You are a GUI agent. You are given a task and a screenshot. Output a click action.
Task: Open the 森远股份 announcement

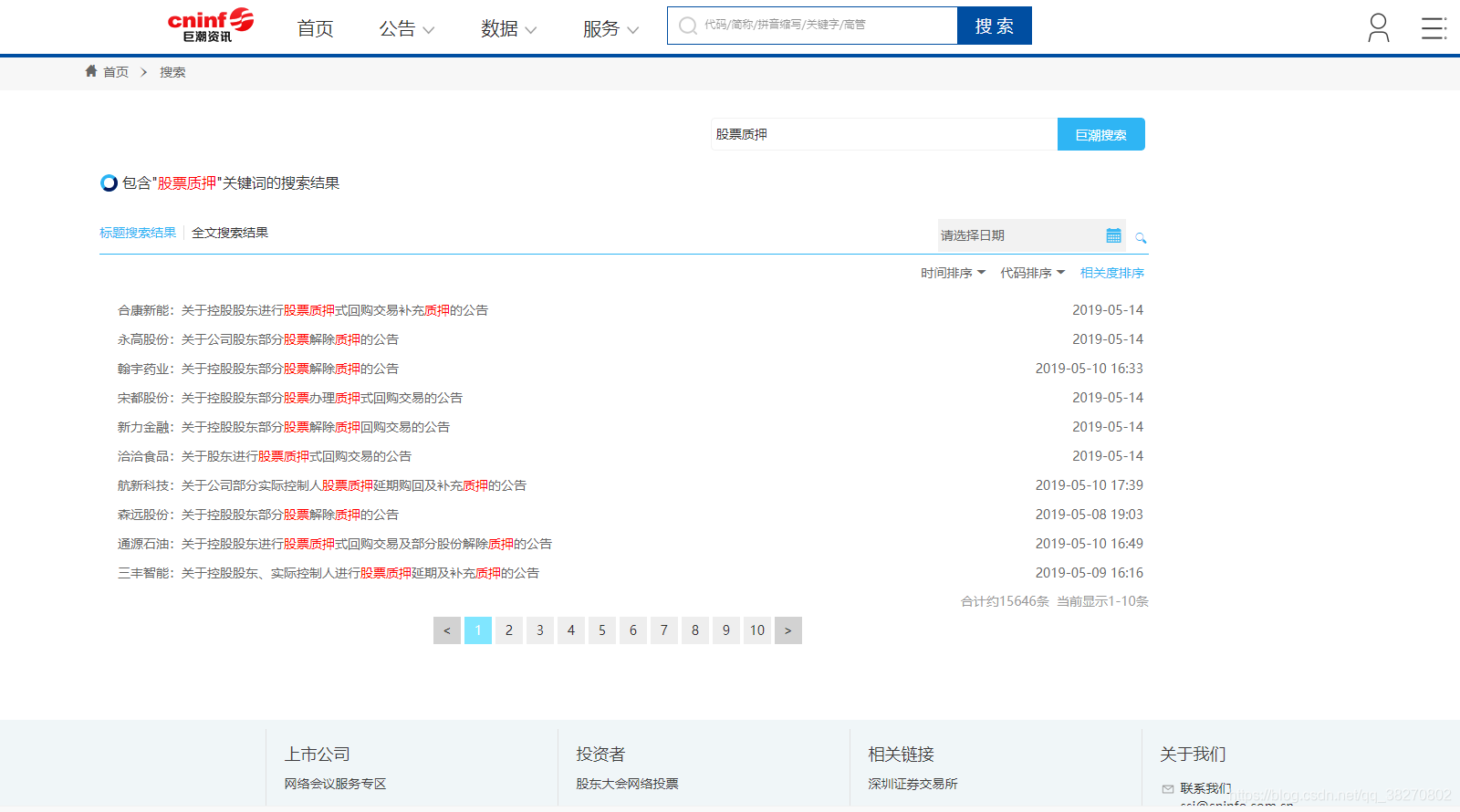[258, 515]
